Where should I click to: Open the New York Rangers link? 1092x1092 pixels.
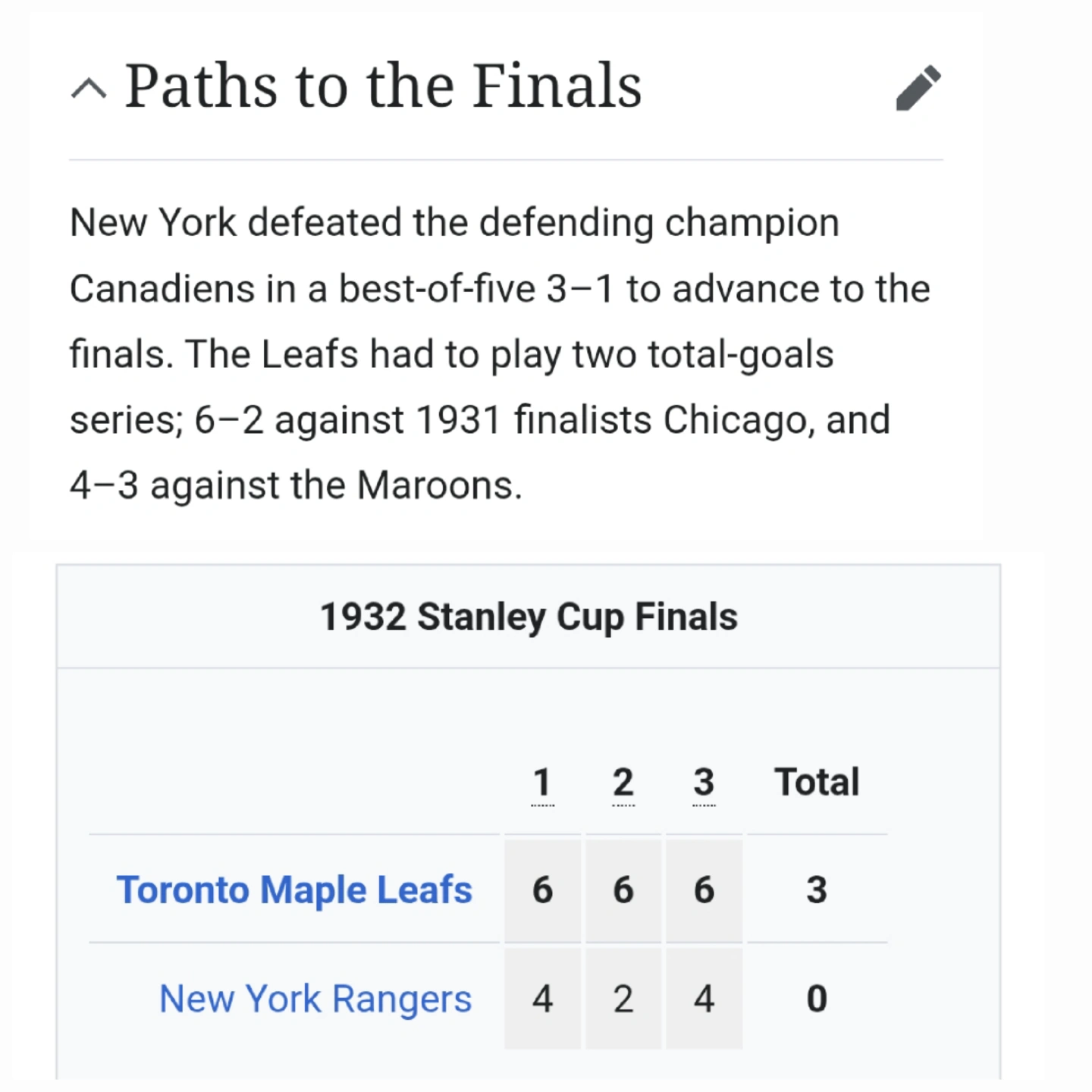(x=315, y=999)
